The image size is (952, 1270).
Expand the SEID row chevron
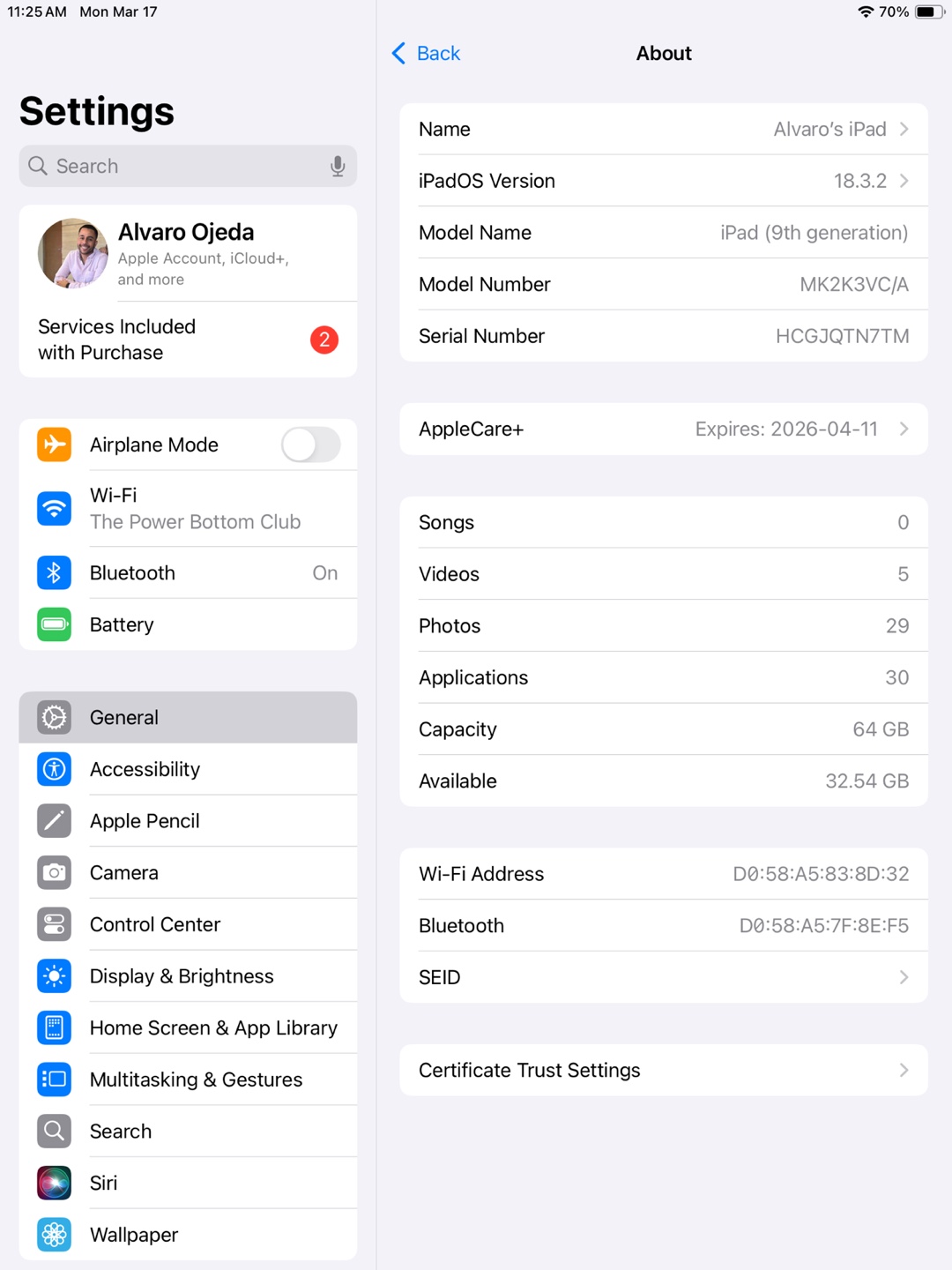(904, 977)
